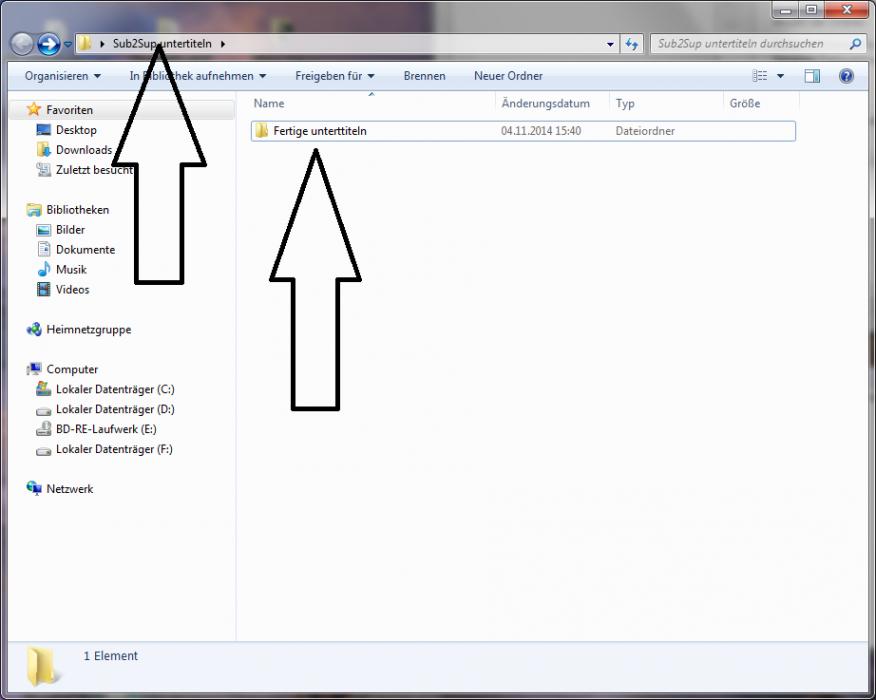
Task: Click the Desktop icon in navigation pane
Action: click(44, 130)
